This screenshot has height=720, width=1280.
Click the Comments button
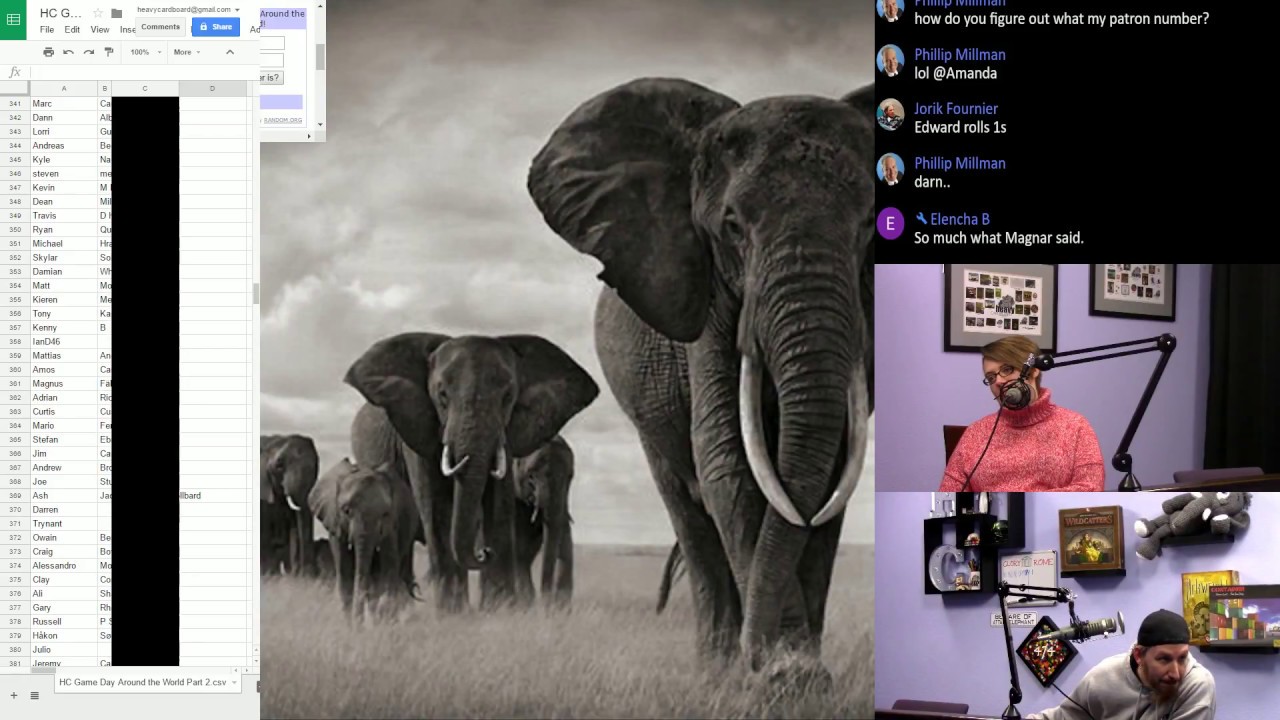point(160,27)
